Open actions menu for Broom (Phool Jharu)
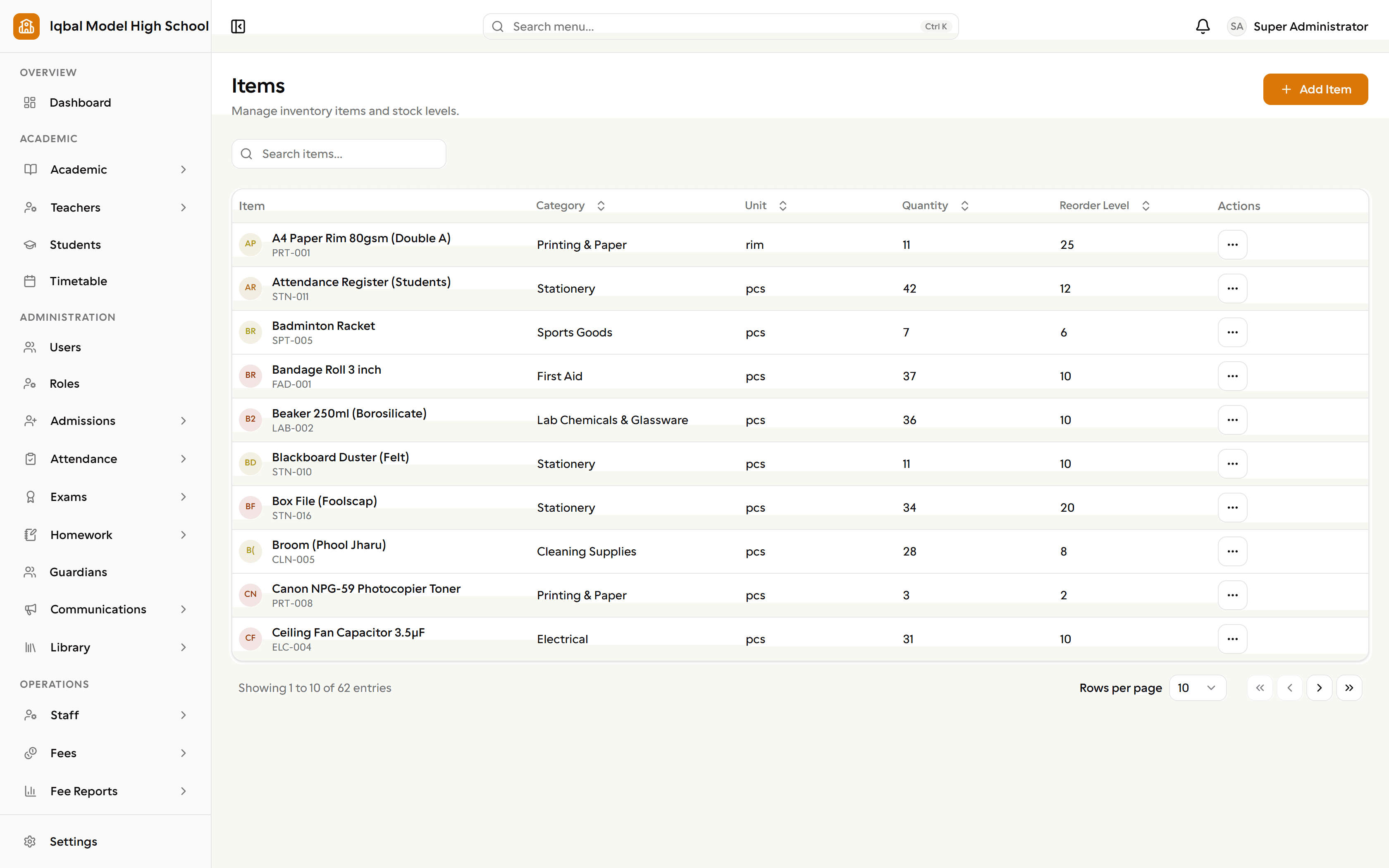Screen dimensions: 1389x868 tap(1232, 551)
